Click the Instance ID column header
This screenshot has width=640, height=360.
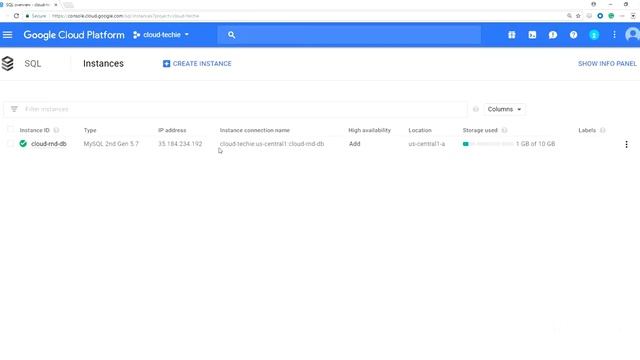[34, 130]
